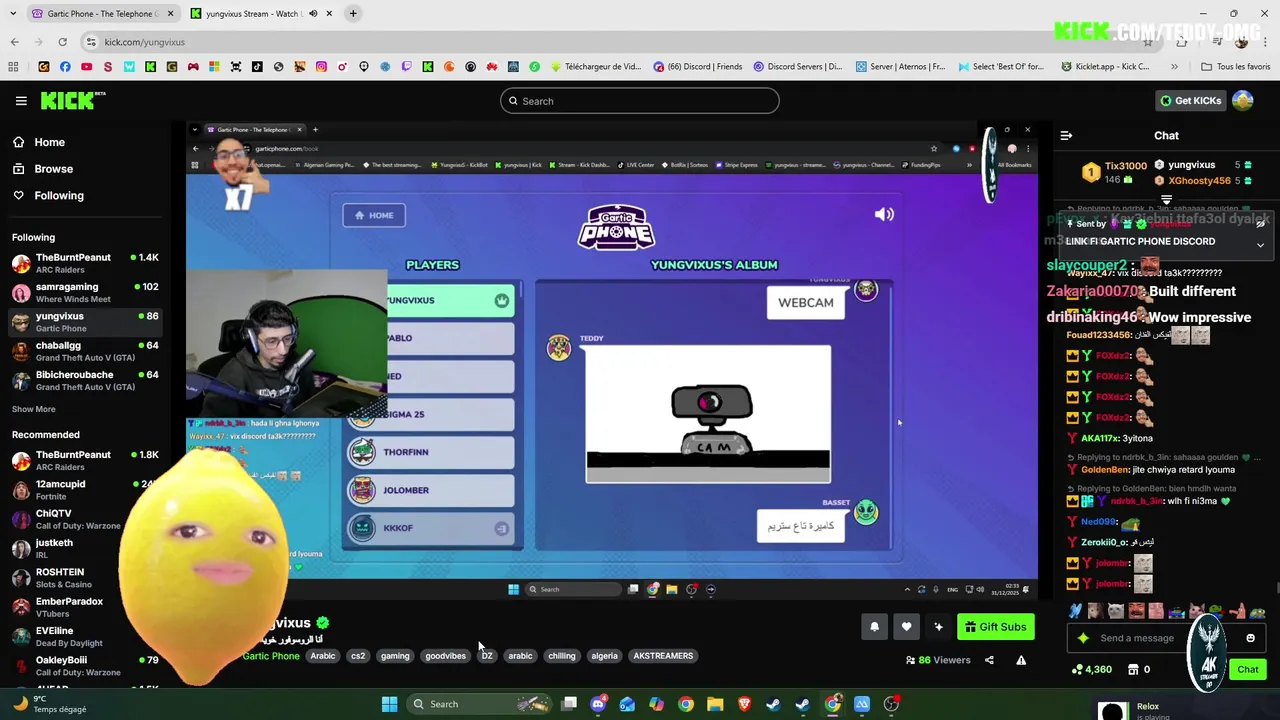Open Kicklet.app bookmark
The height and width of the screenshot is (720, 1280).
coord(1105,67)
